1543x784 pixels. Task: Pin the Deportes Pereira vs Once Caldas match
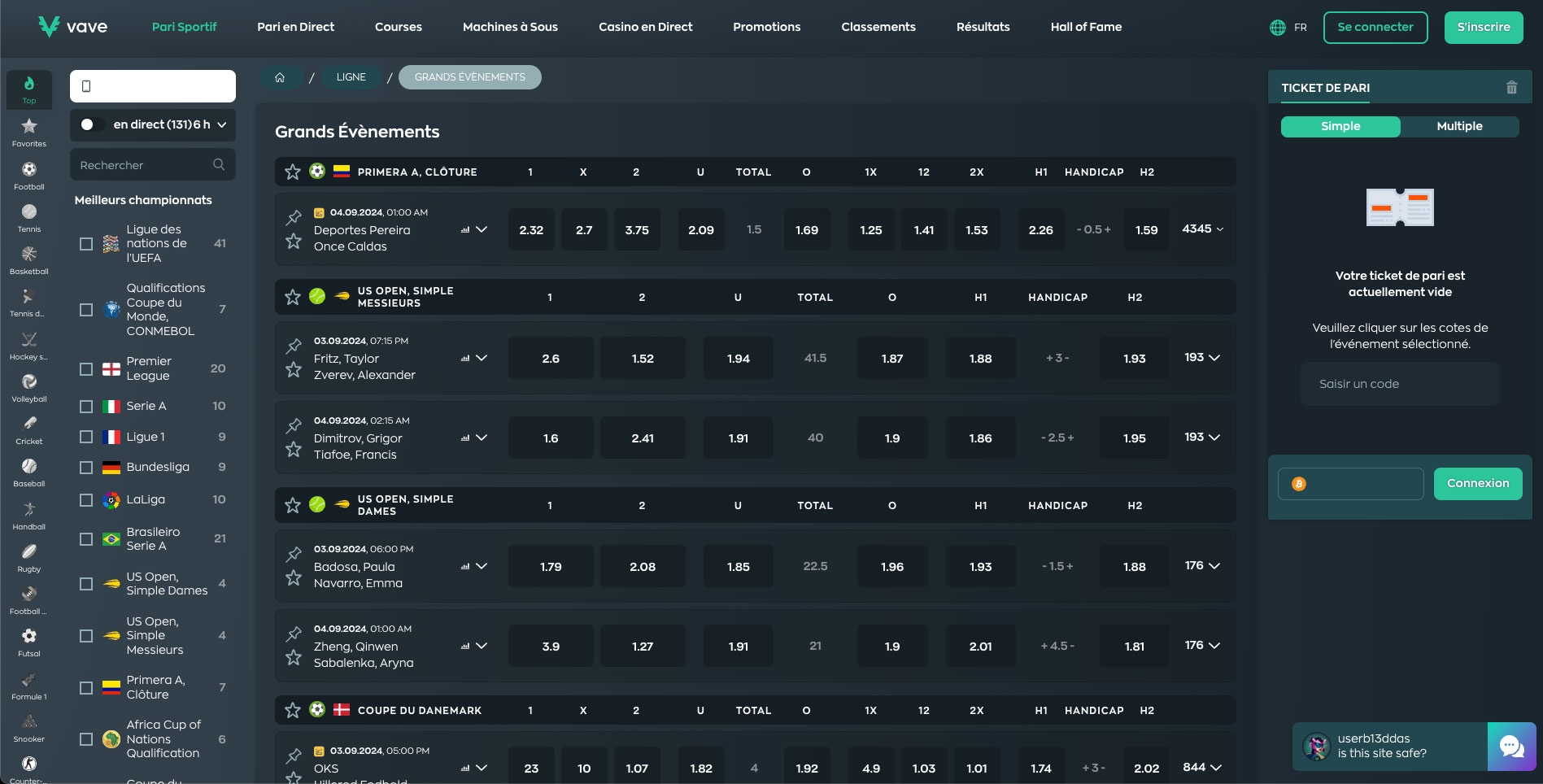tap(294, 217)
